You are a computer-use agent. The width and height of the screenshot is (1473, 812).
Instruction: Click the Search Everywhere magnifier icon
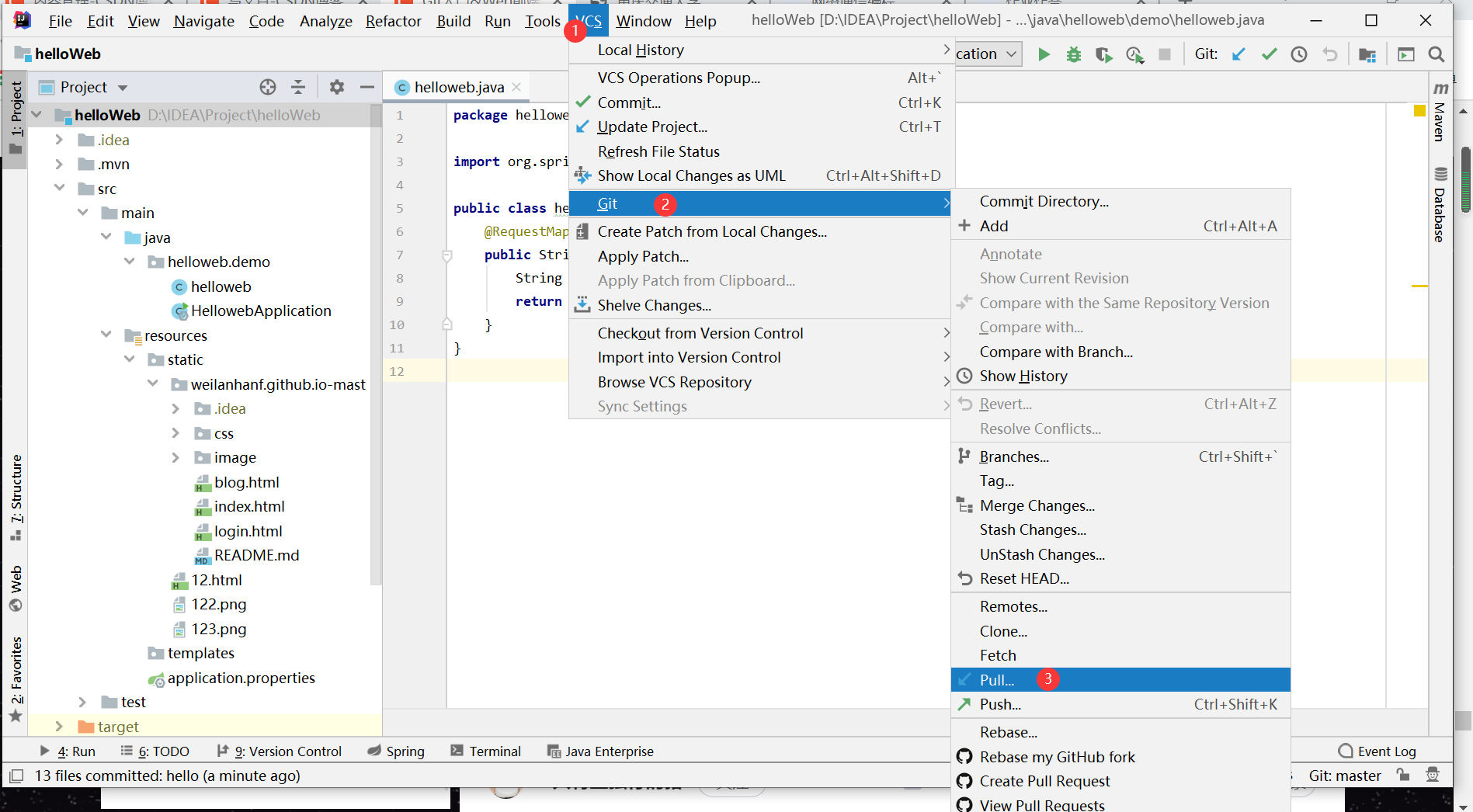click(1437, 54)
